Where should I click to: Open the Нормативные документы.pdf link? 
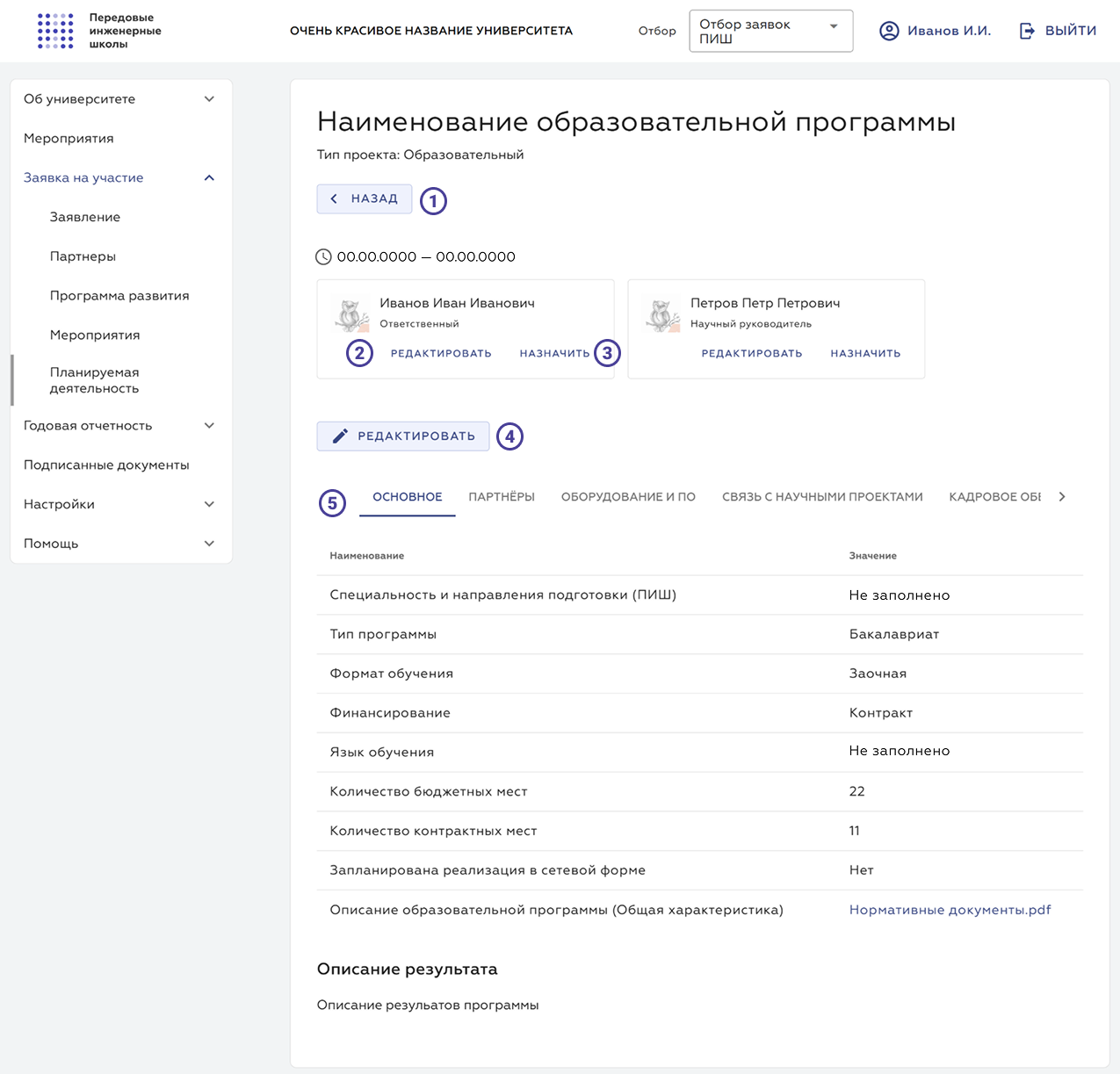coord(950,910)
